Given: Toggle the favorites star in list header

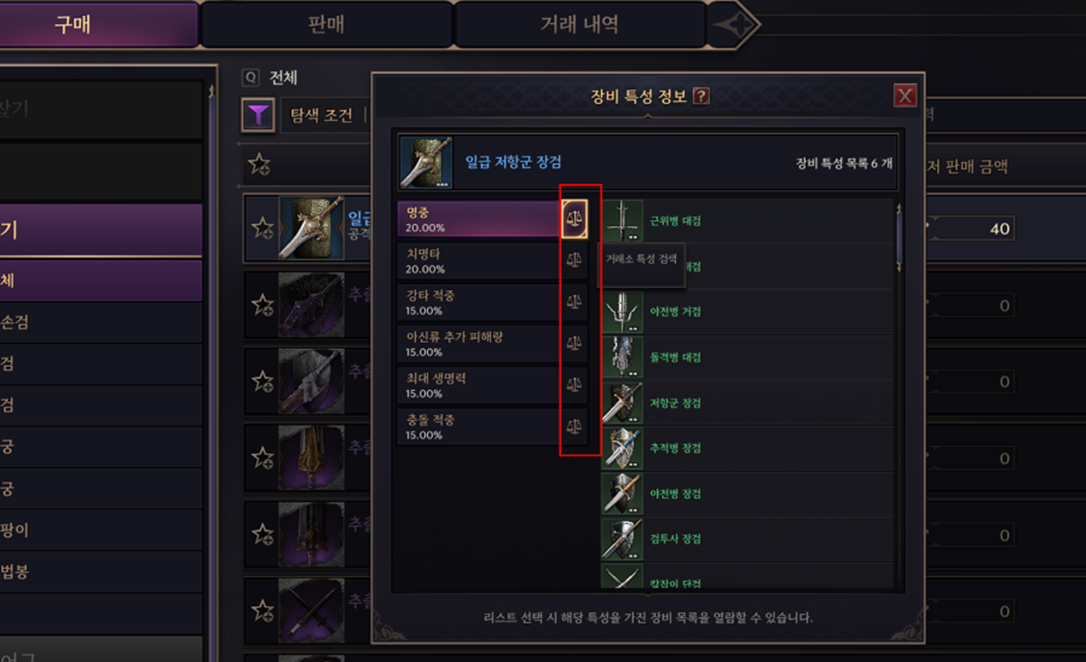Looking at the screenshot, I should click(x=260, y=165).
